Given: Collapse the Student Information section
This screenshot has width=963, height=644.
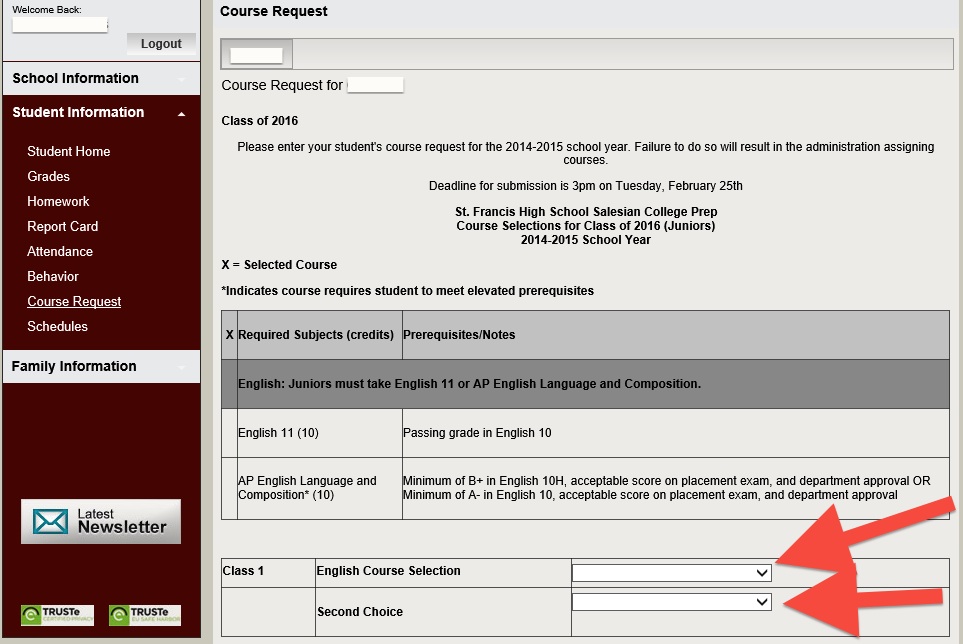Looking at the screenshot, I should coord(101,112).
